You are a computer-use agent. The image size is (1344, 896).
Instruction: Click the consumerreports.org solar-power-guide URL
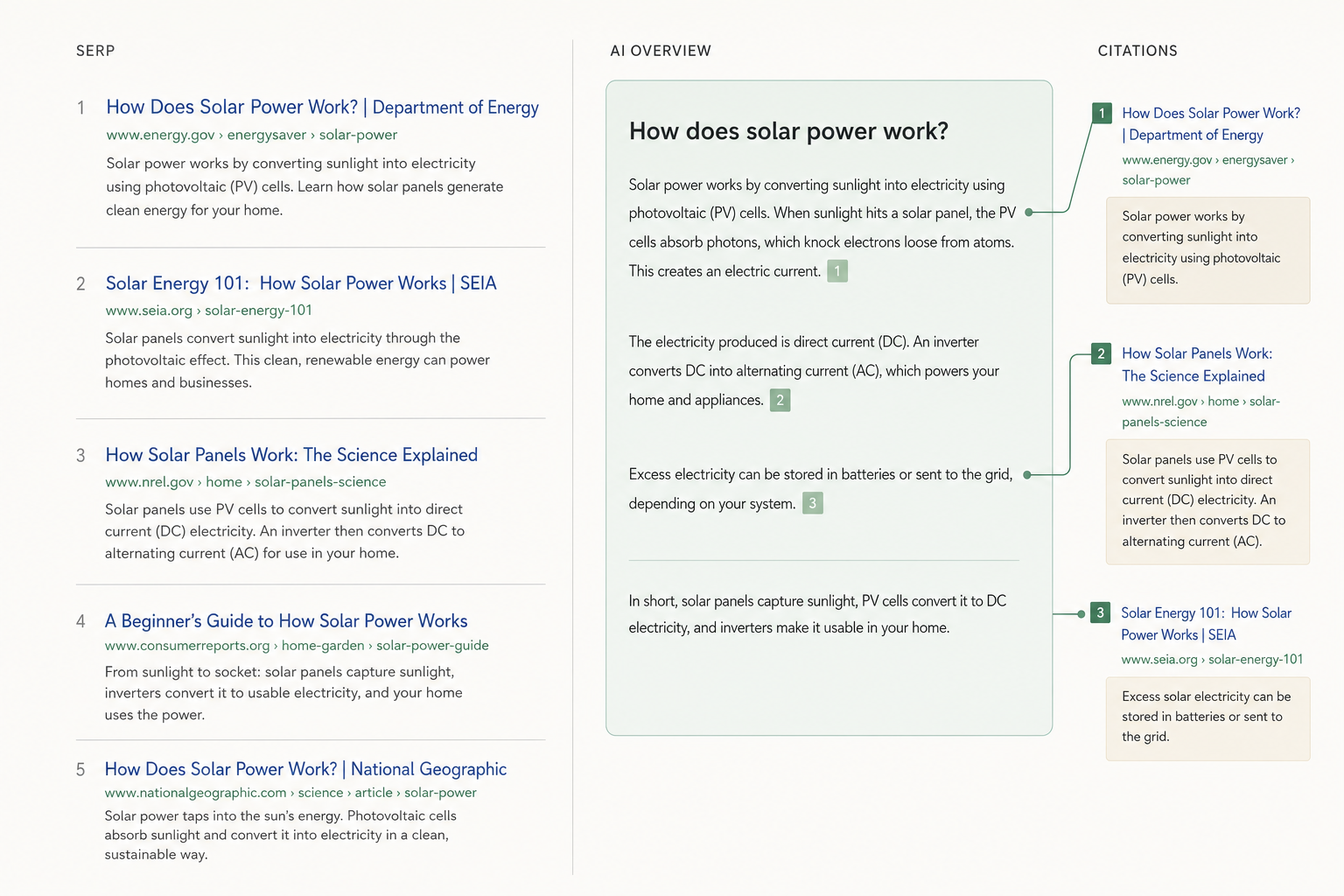(x=297, y=646)
